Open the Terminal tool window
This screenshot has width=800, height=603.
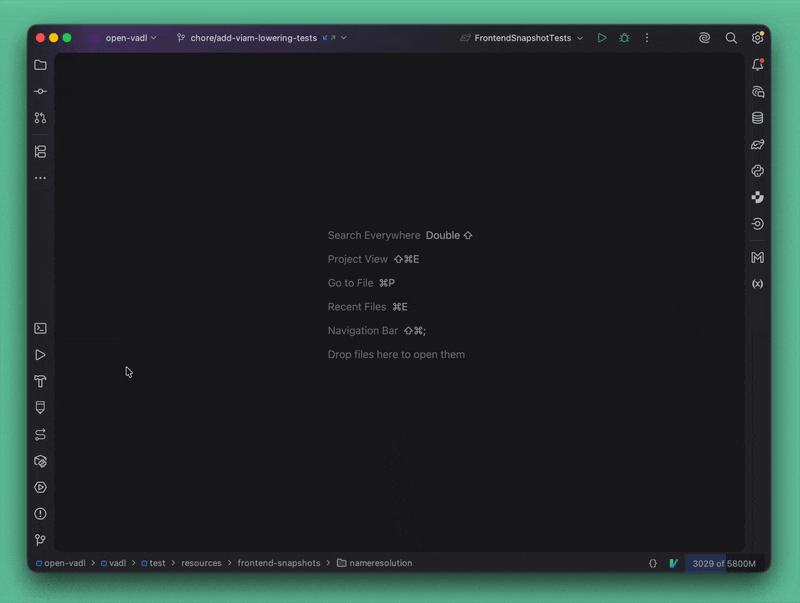pos(40,328)
